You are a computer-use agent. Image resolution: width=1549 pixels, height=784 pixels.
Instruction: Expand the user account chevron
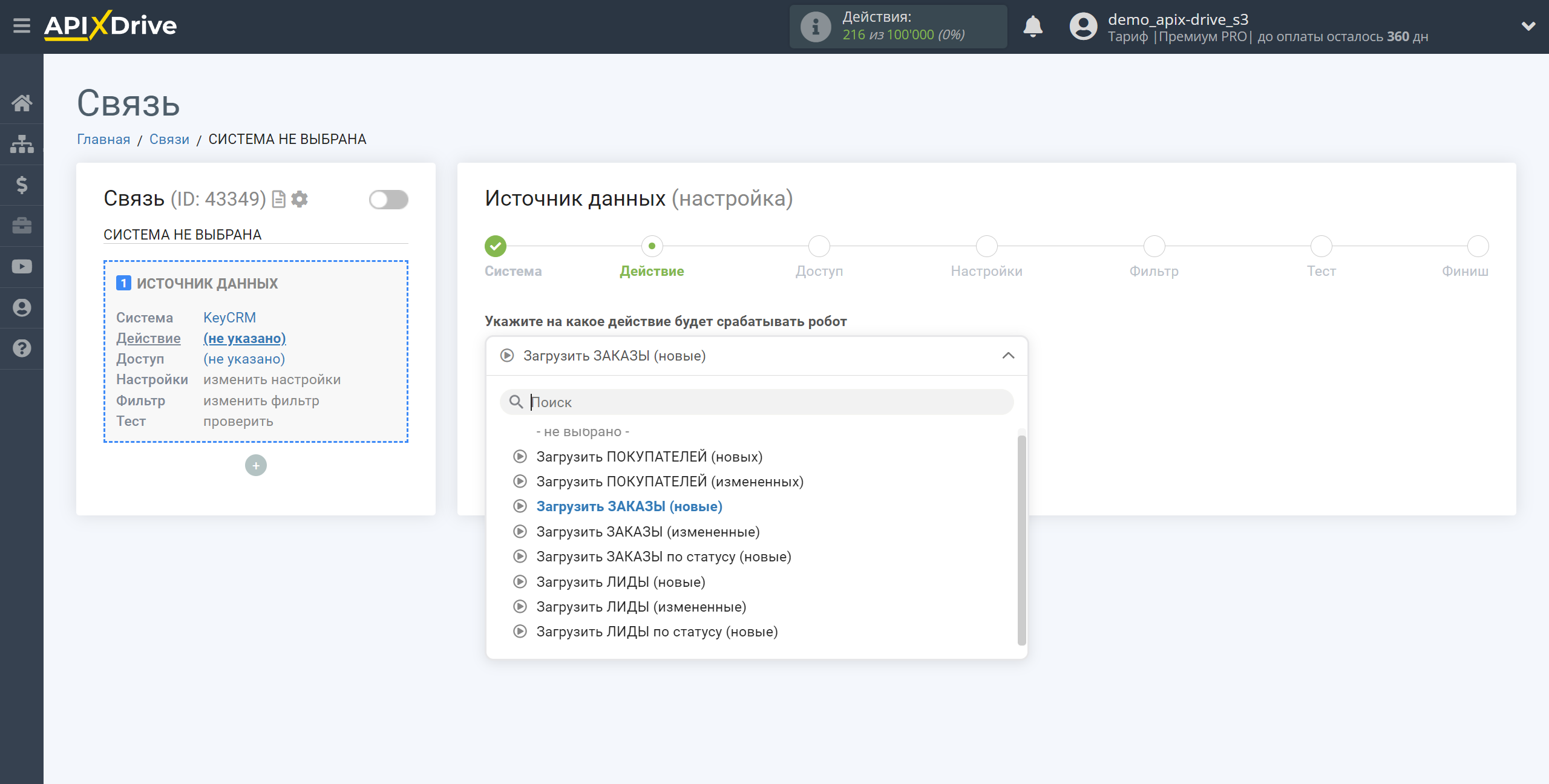click(1528, 27)
